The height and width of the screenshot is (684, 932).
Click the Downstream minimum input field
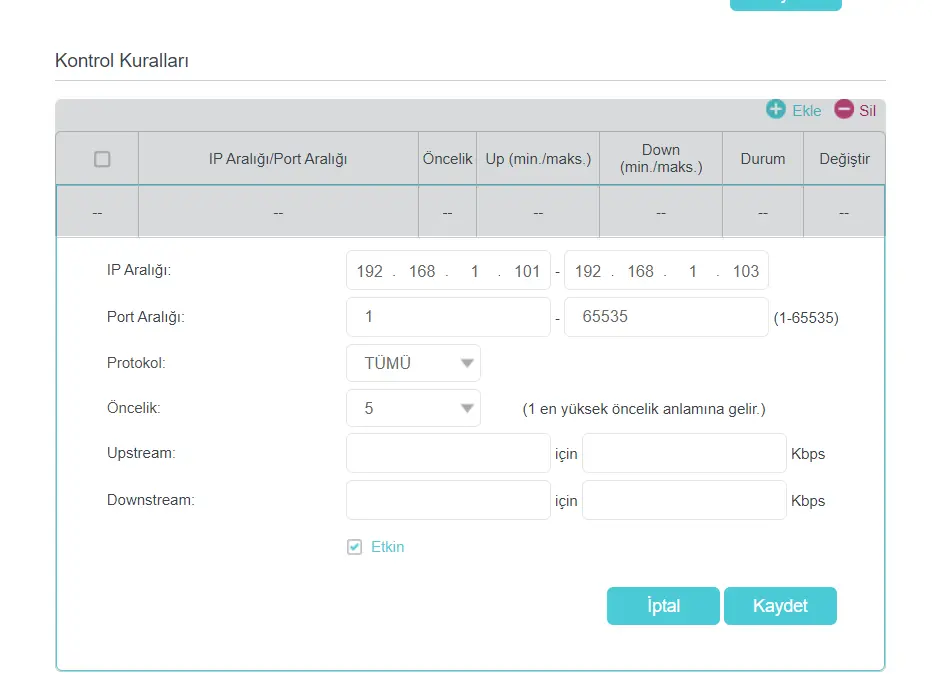click(x=448, y=500)
